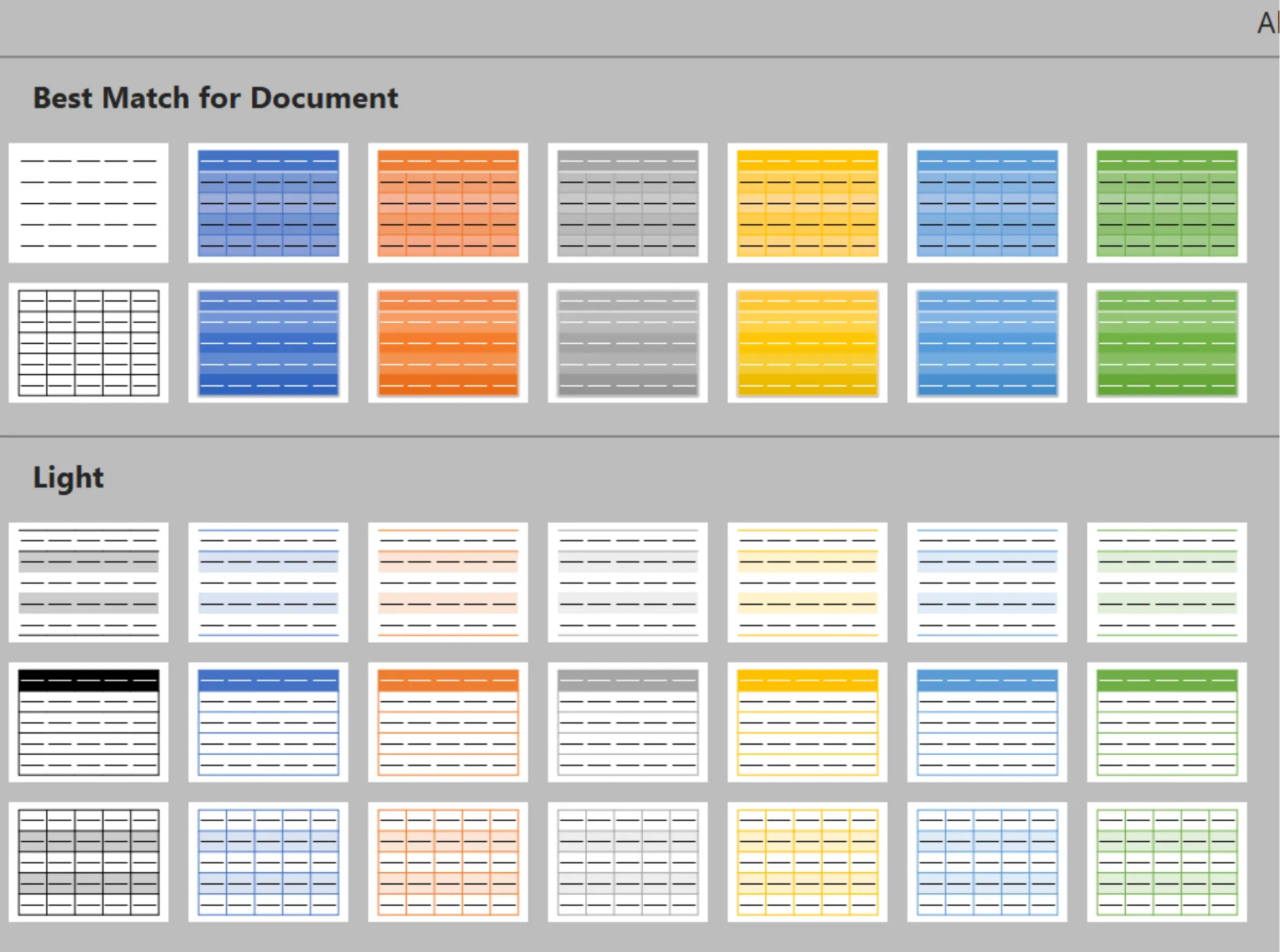Apply Light style with green header row

(1167, 722)
